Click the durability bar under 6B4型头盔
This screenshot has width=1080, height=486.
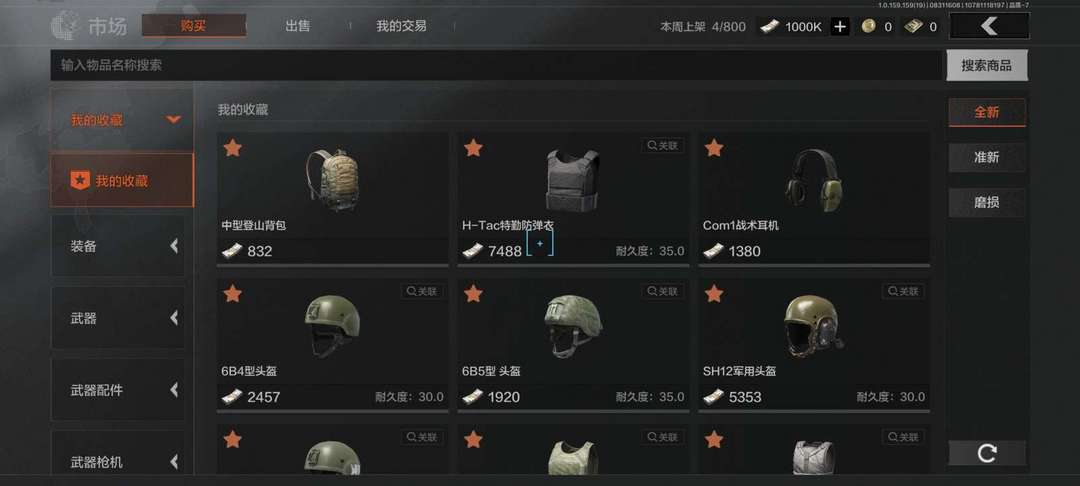pos(333,411)
